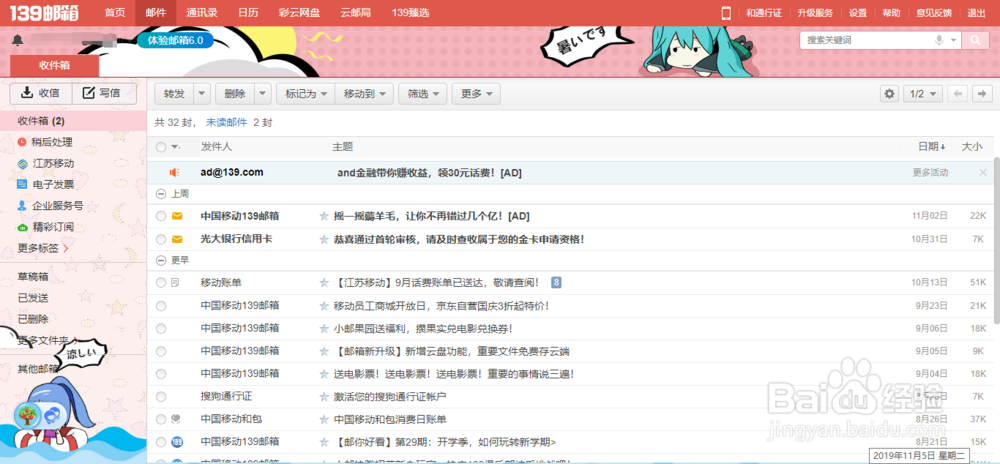Star the 搜狗通行证 activation email

(x=324, y=396)
